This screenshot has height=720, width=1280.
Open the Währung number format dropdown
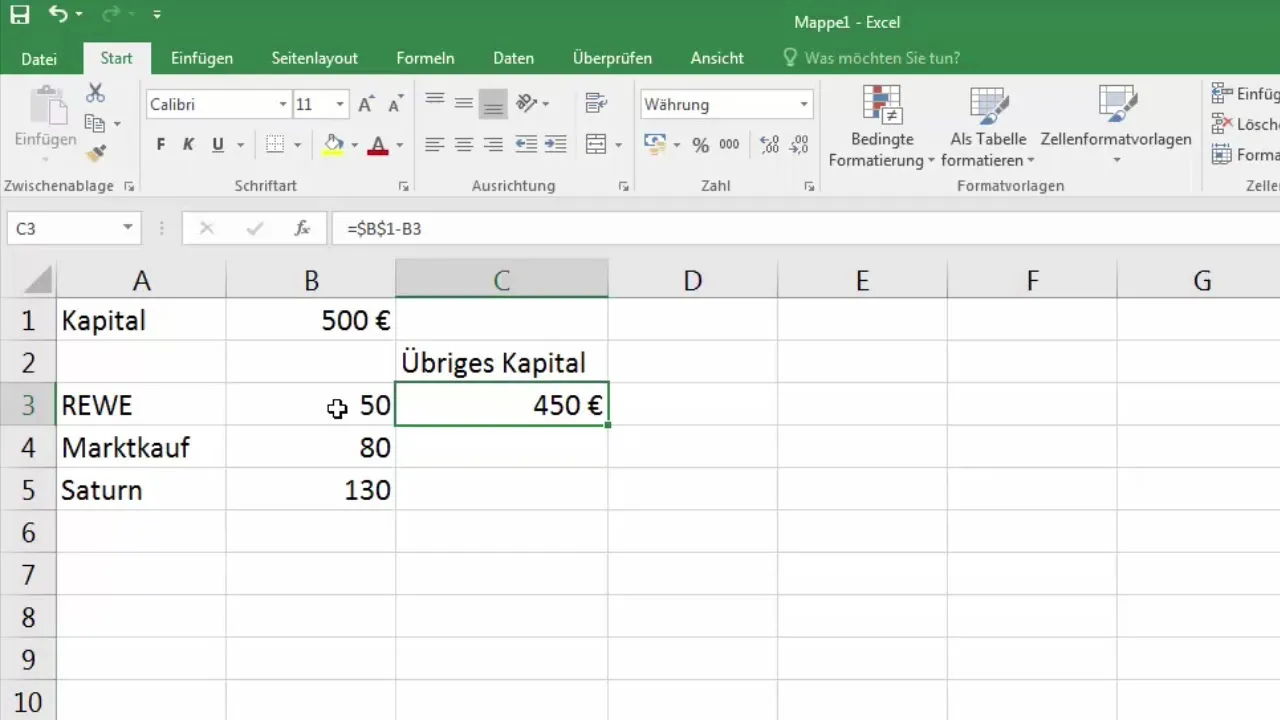804,104
